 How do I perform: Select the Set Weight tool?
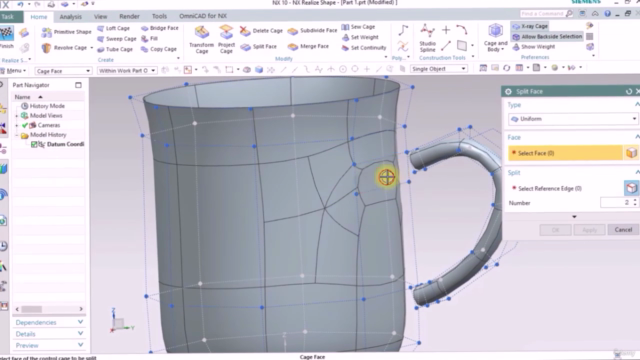click(x=360, y=38)
